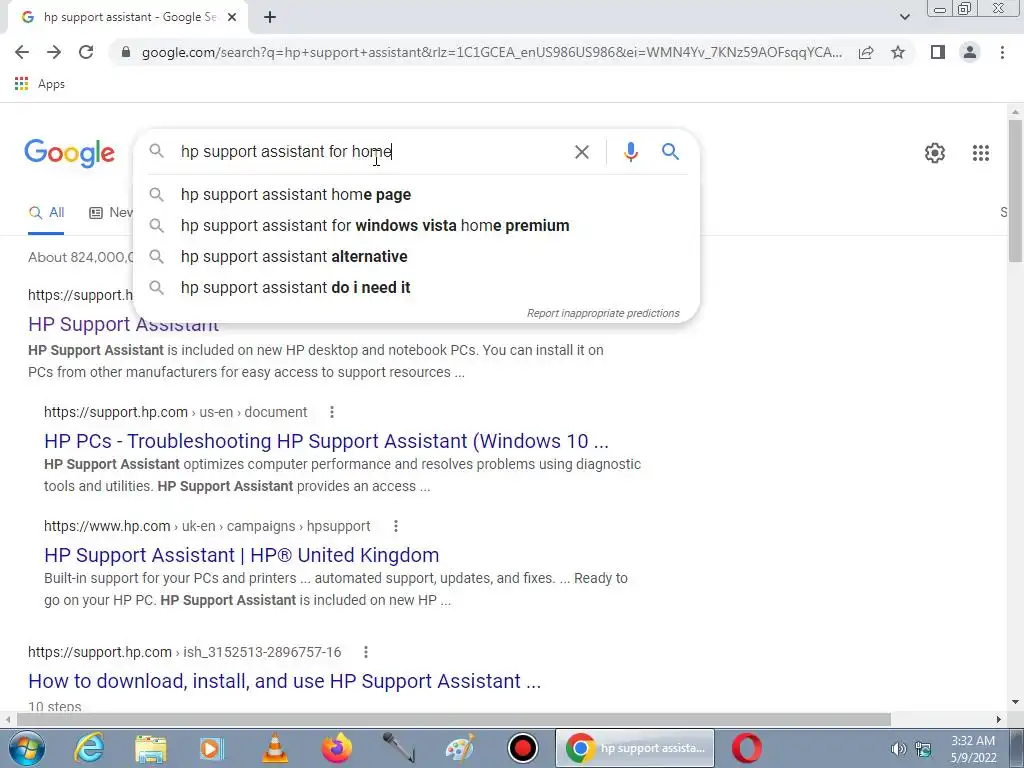Share this page icon in address bar
1024x768 pixels.
[x=866, y=52]
